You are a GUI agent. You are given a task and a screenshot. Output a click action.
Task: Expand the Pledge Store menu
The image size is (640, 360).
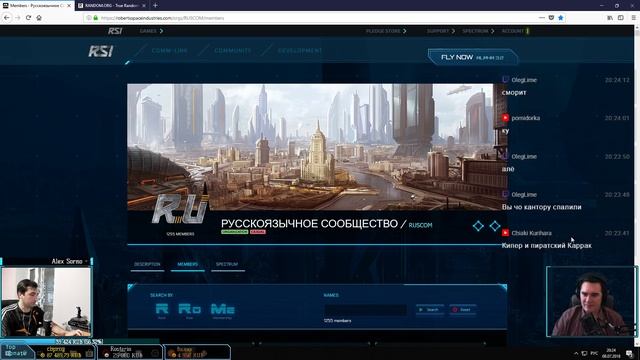(386, 31)
